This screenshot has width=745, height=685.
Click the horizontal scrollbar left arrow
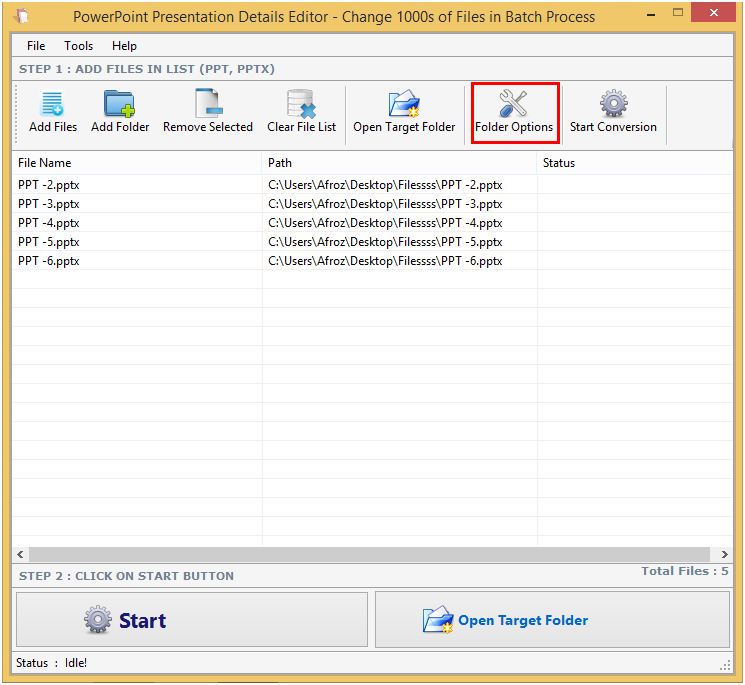tap(20, 554)
